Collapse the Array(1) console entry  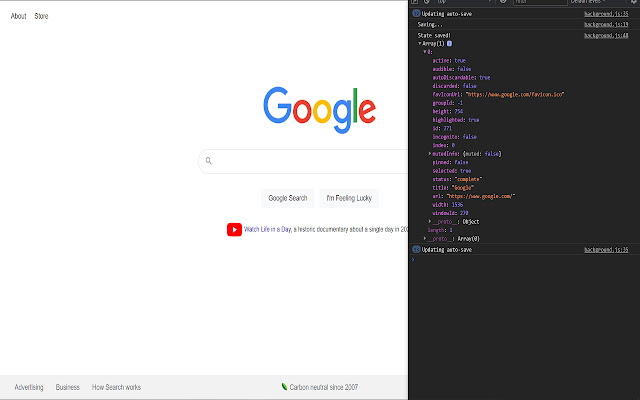click(420, 43)
